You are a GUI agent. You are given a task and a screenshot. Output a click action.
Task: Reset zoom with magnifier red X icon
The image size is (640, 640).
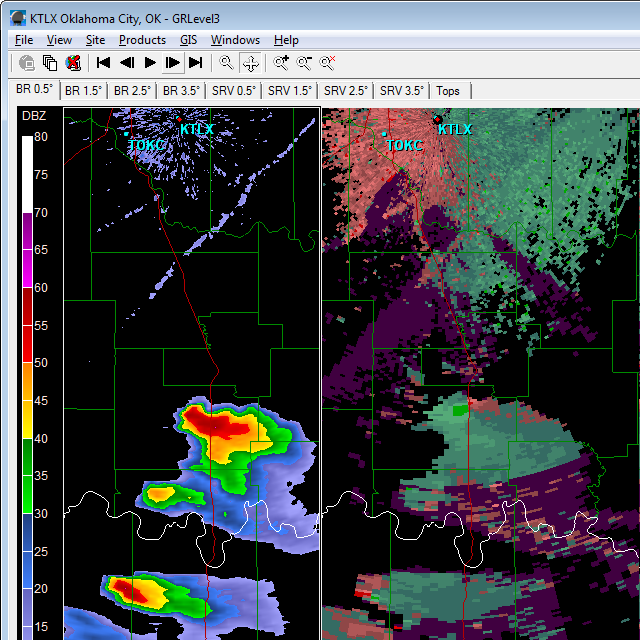pos(327,63)
